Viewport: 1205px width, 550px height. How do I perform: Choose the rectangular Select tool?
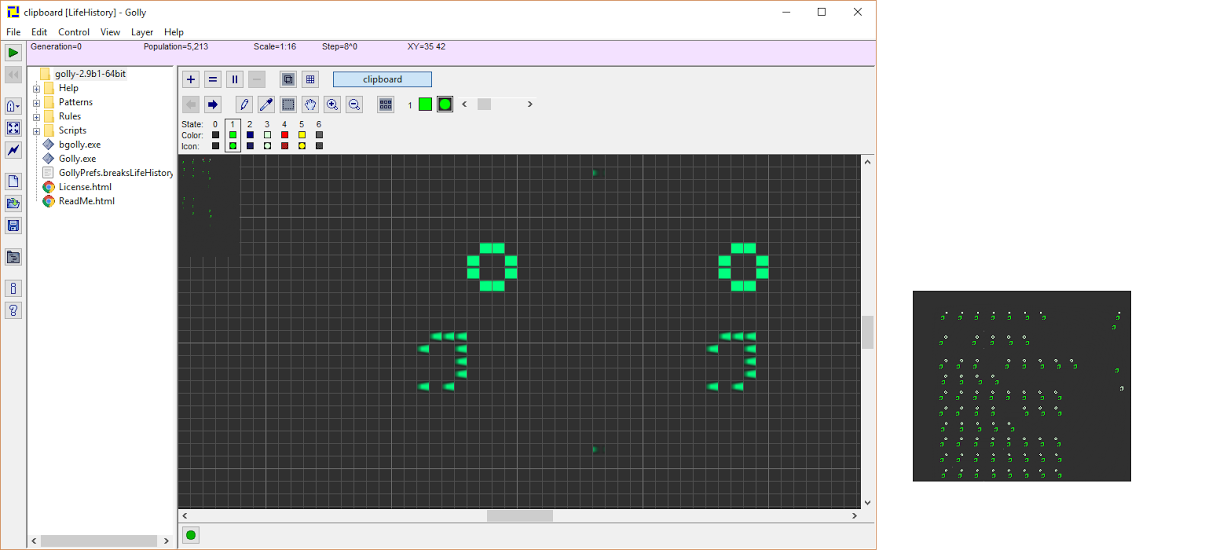tap(288, 104)
